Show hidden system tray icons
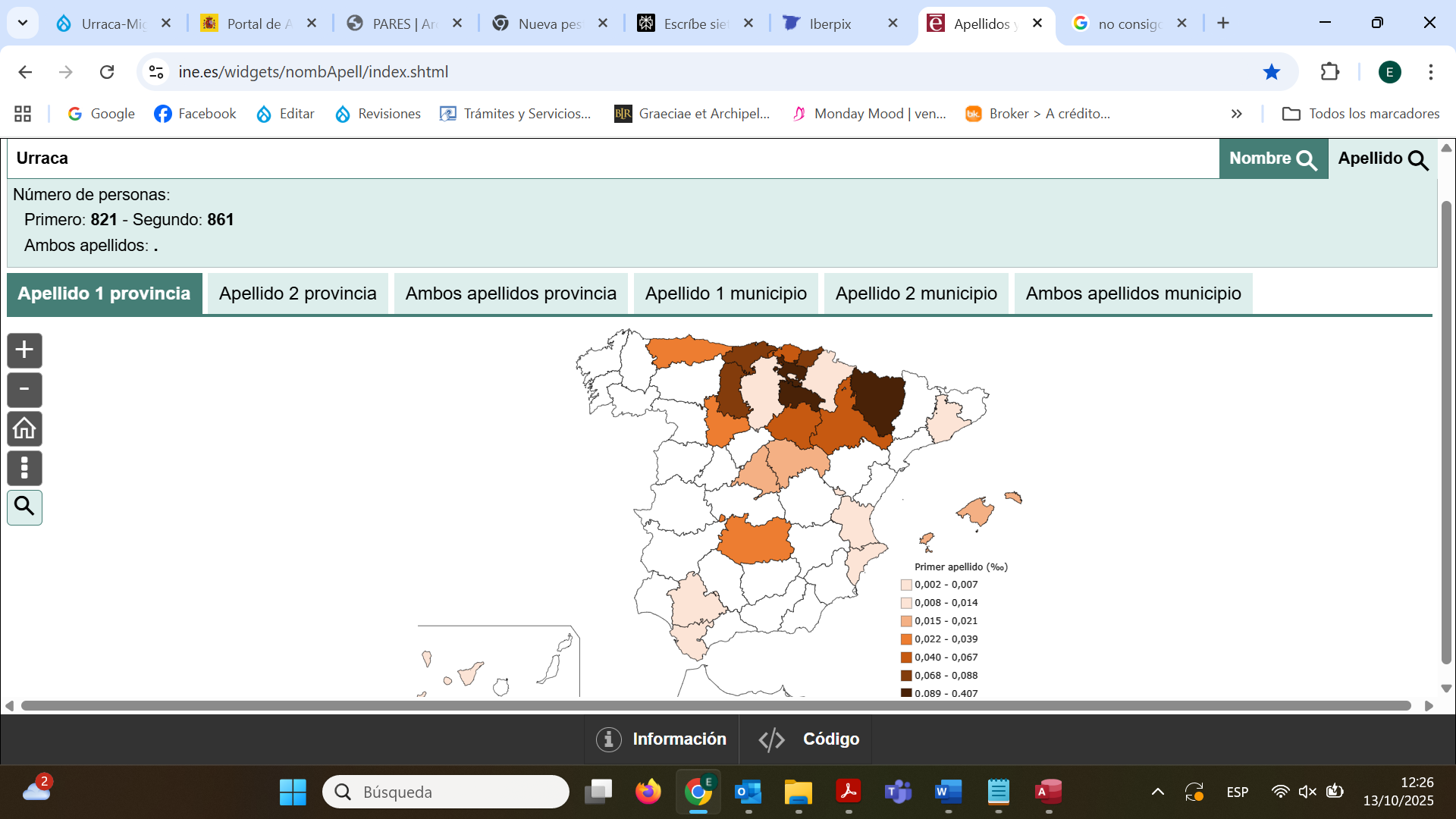 (x=1157, y=792)
